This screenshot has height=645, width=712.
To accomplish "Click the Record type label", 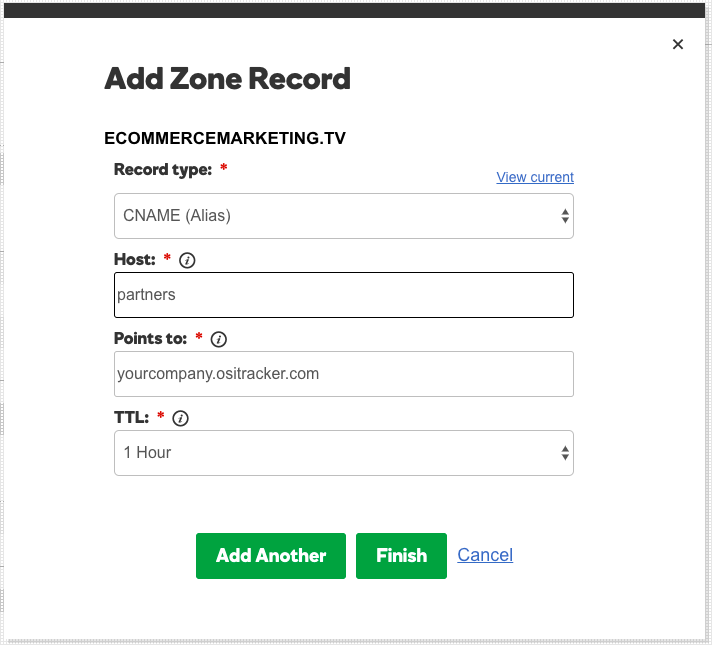I will 163,169.
